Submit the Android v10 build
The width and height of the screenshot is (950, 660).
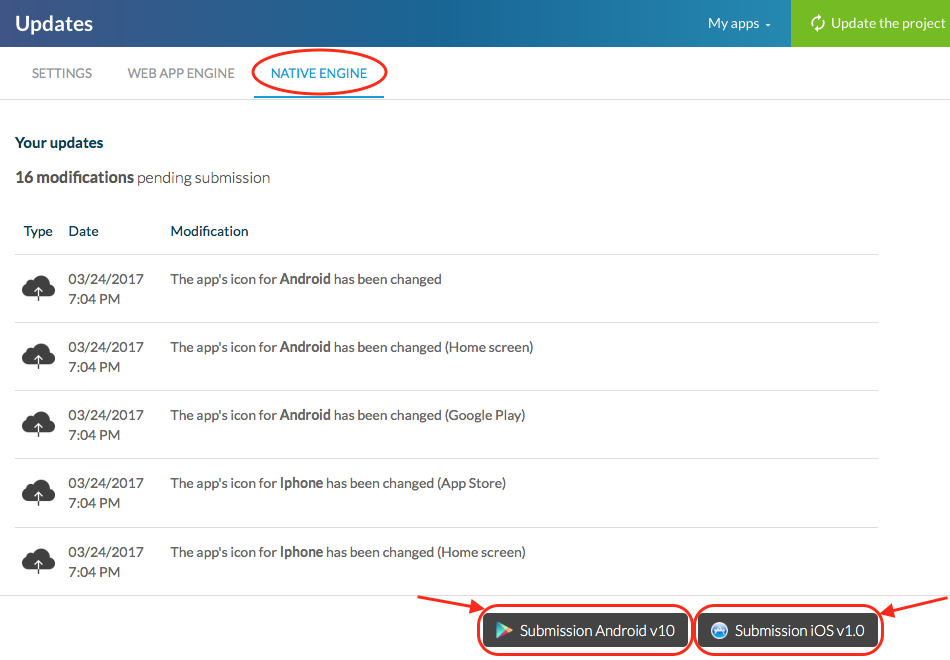click(x=586, y=631)
